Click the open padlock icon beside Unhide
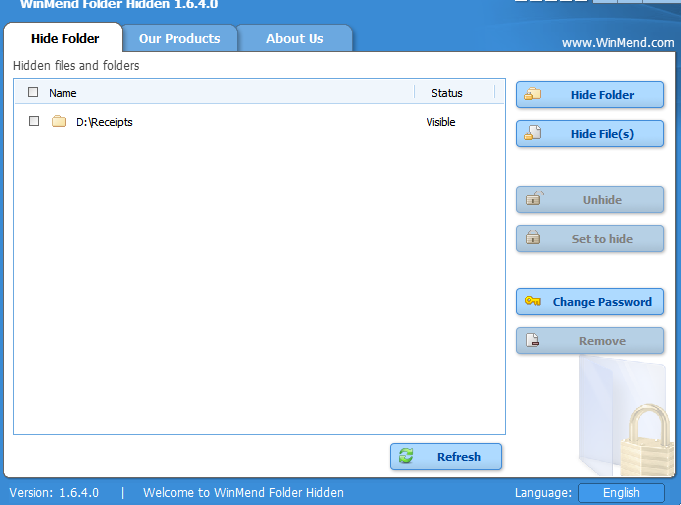This screenshot has height=505, width=681. point(534,198)
